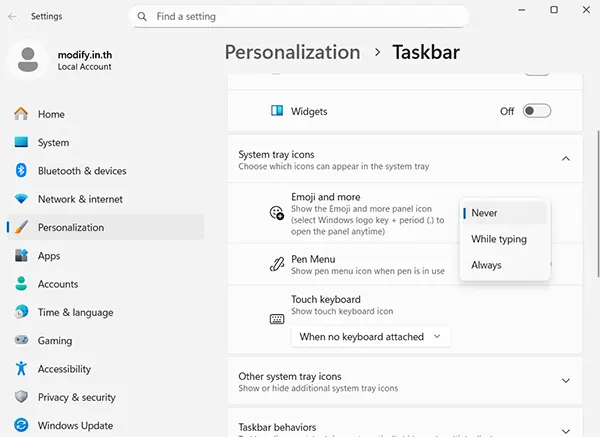Viewport: 600px width, 437px height.
Task: Click 'Local Account' text under username
Action: pos(85,67)
